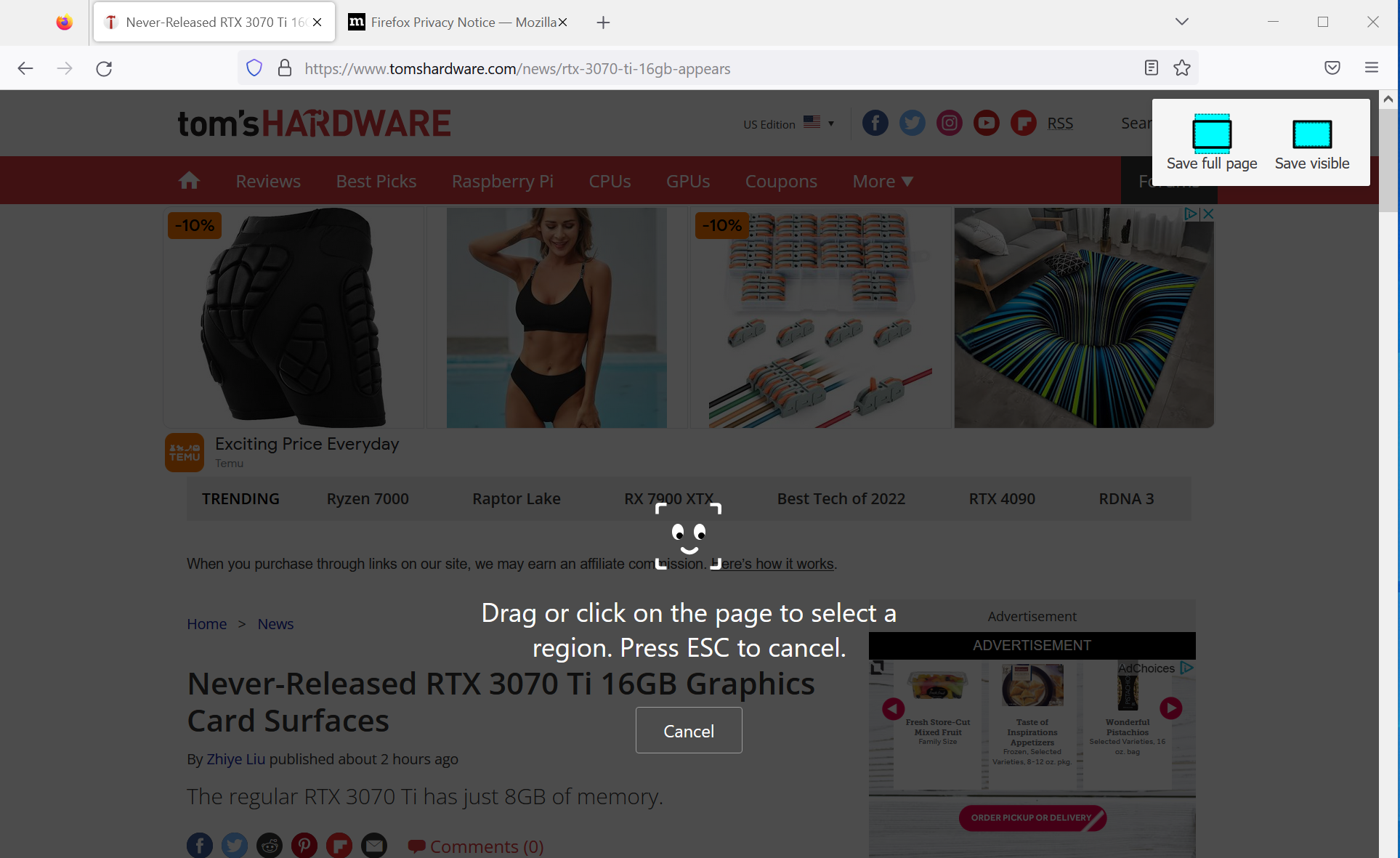Click the 'here's how it works' affiliate link
1400x858 pixels.
coord(776,563)
